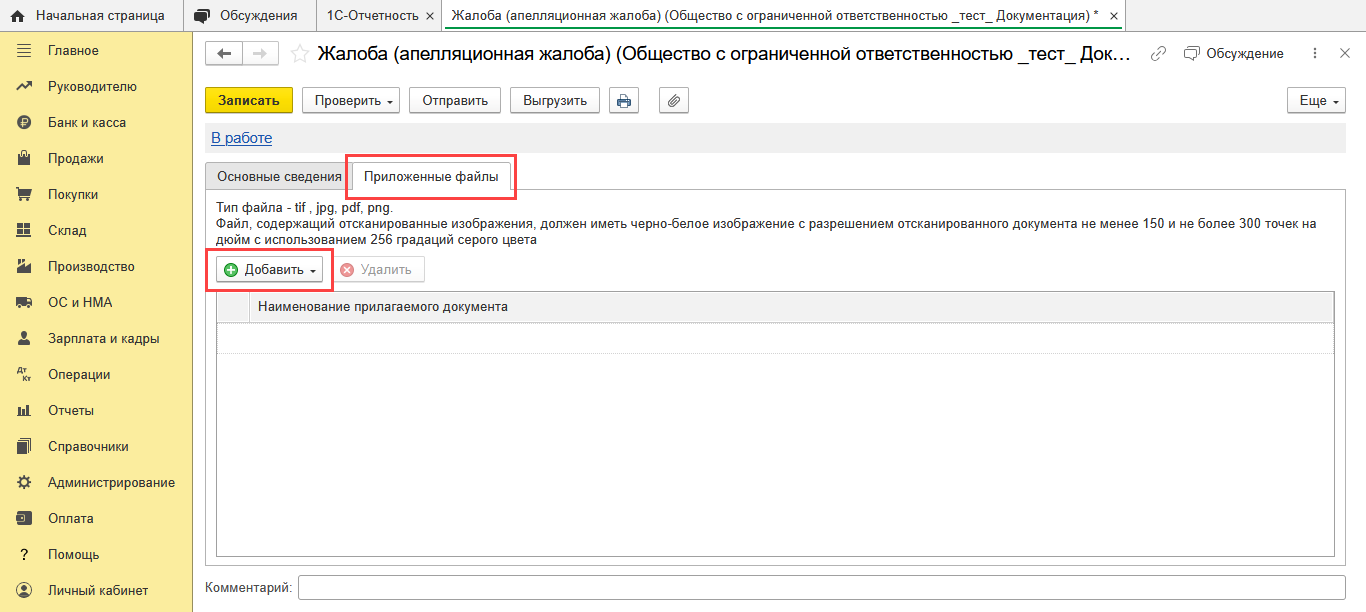Viewport: 1366px width, 612px height.
Task: Switch to 1С-Отчетность tab
Action: click(x=374, y=15)
